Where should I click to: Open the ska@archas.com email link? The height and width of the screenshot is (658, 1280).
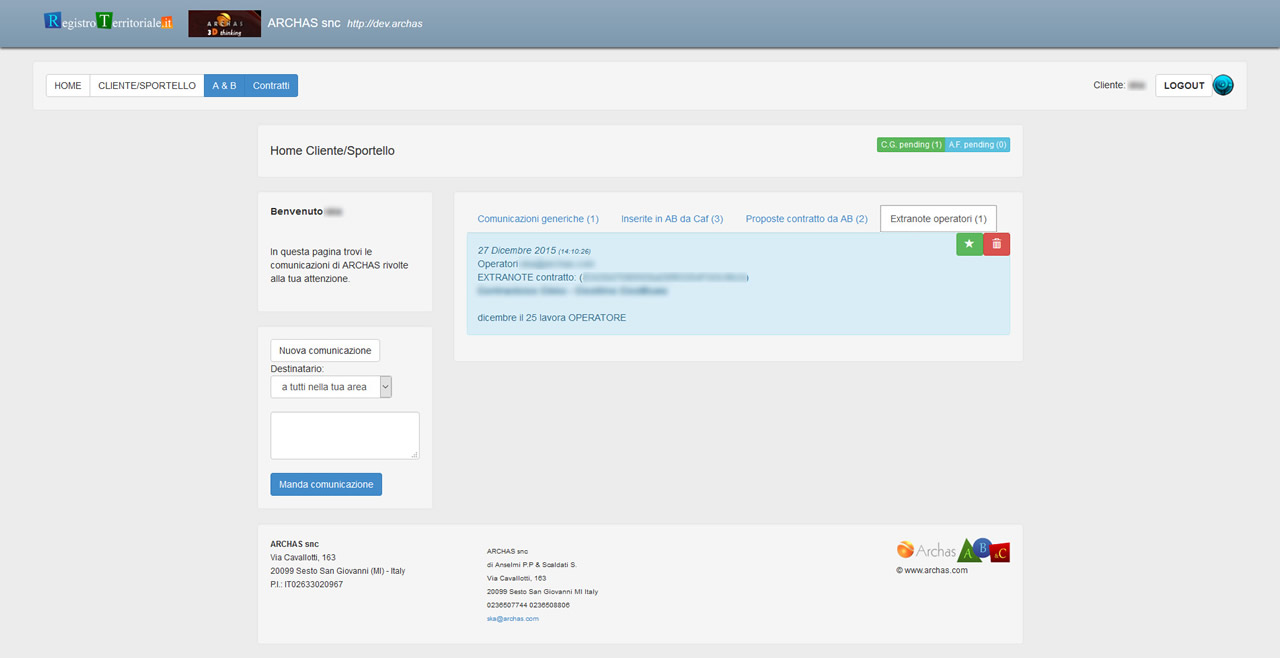512,619
